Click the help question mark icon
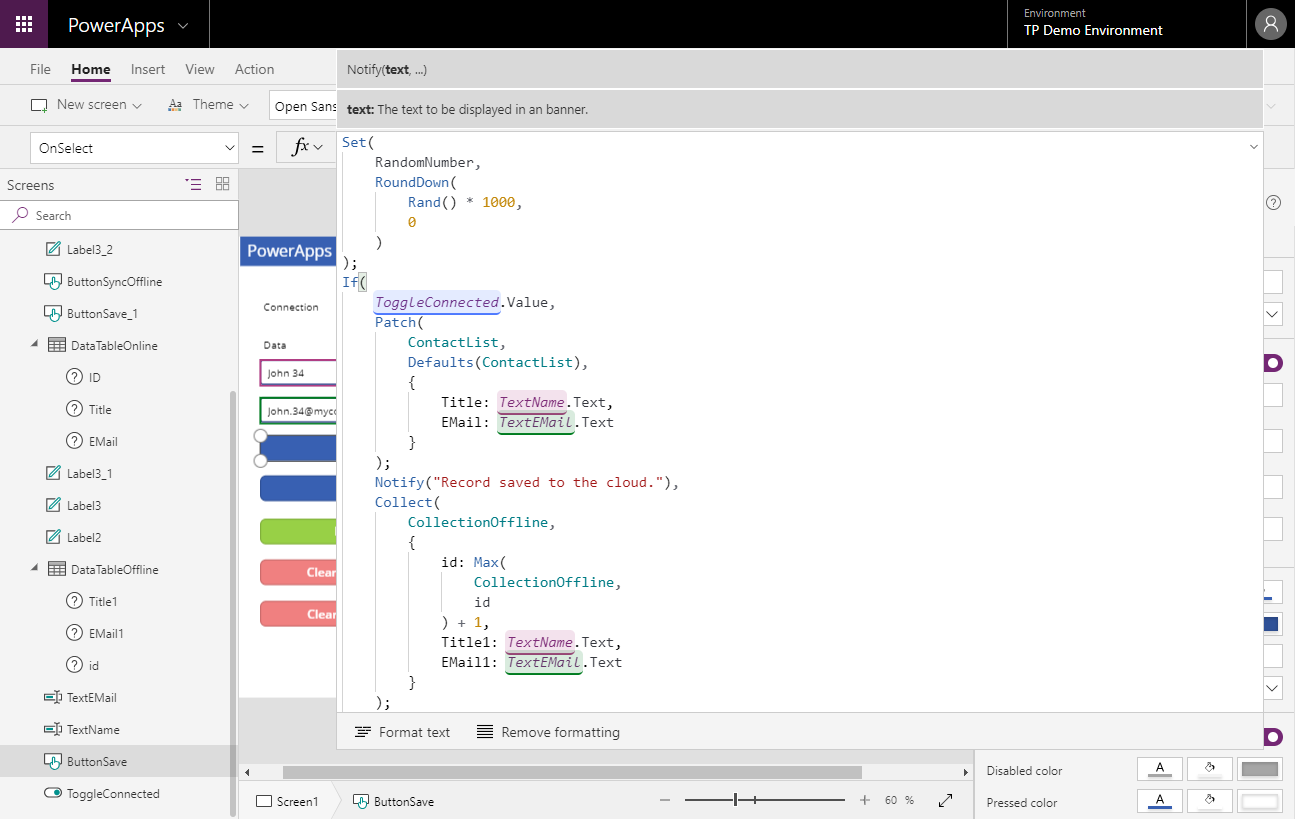This screenshot has height=819, width=1295. point(1273,202)
